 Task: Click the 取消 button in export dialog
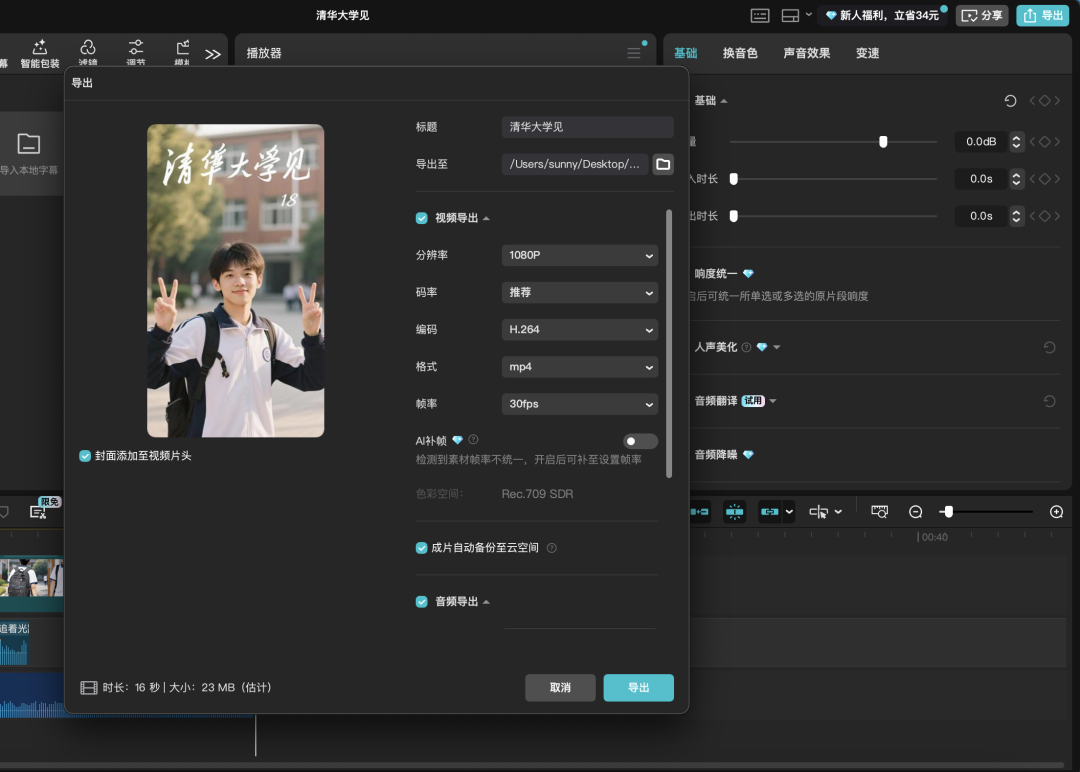click(x=560, y=688)
